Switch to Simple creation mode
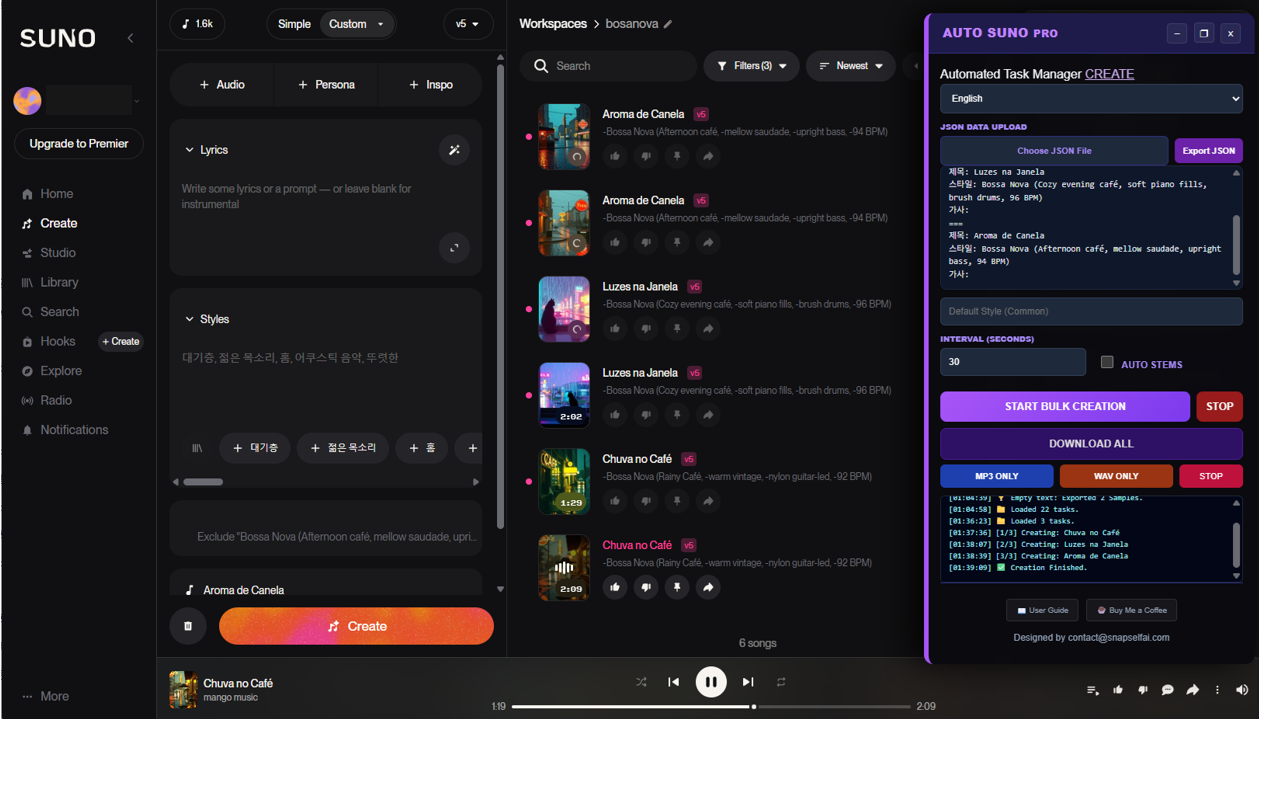The image size is (1280, 800). 294,24
